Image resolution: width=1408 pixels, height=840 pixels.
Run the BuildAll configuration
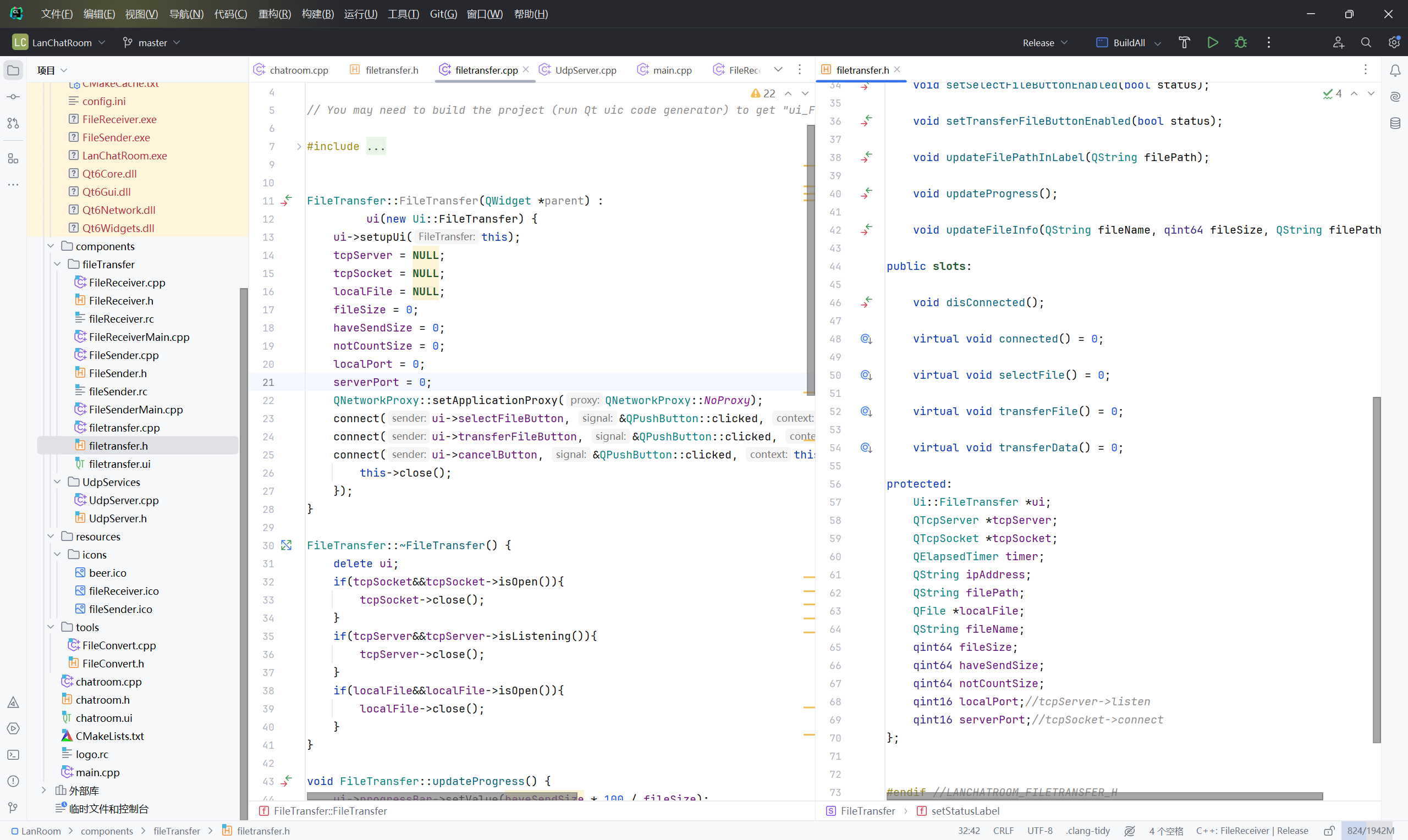point(1212,42)
